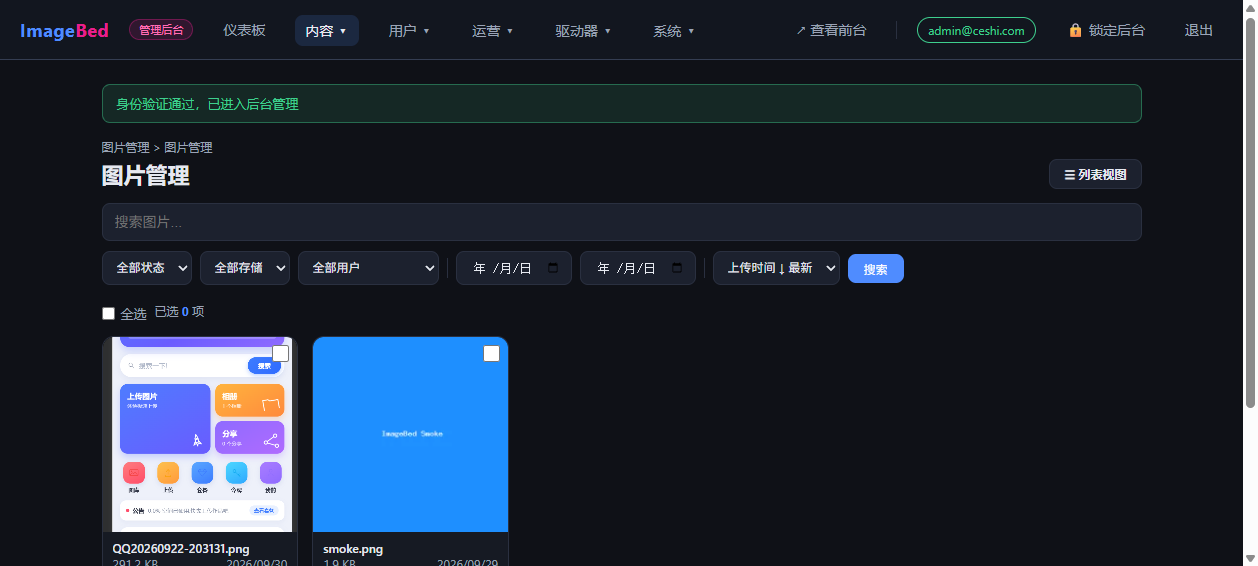Viewport: 1258px width, 566px height.
Task: Click the file name QQ20260922-203131.png
Action: [x=181, y=549]
